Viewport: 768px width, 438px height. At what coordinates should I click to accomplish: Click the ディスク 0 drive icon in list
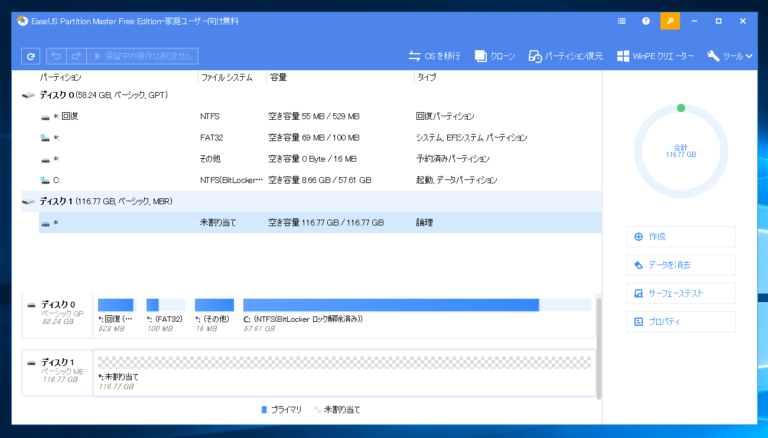point(28,95)
